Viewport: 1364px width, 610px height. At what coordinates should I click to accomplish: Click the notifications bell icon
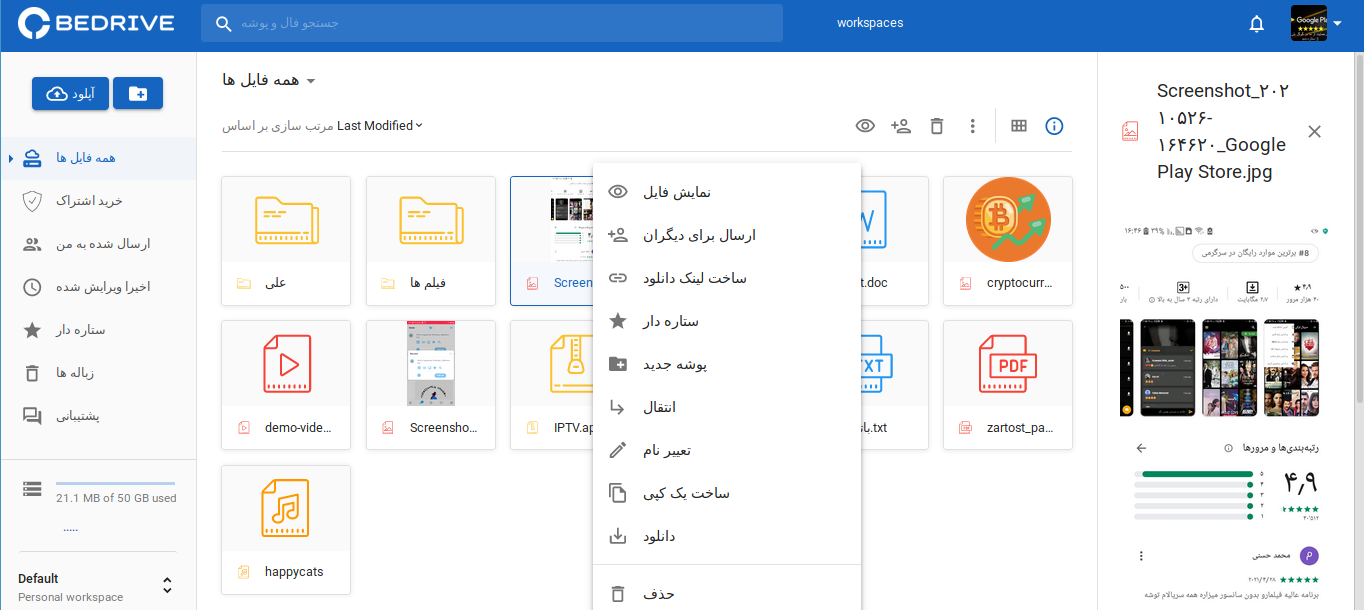click(x=1257, y=24)
